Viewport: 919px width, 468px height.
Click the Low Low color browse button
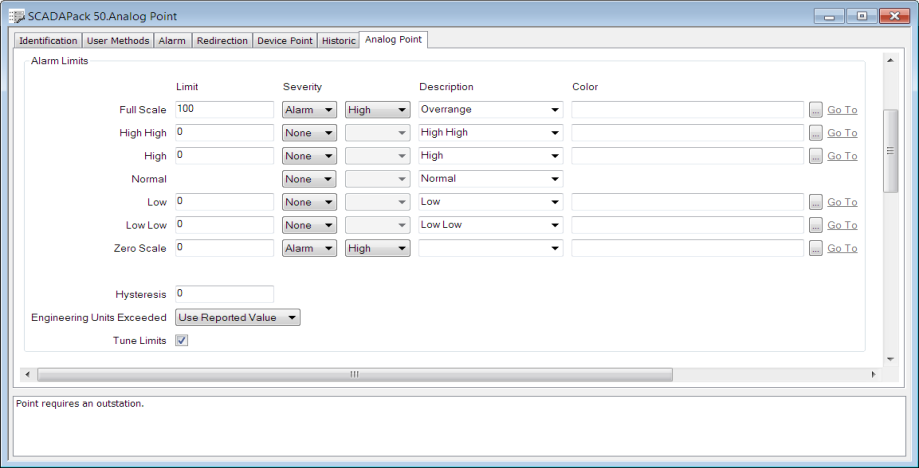click(816, 225)
